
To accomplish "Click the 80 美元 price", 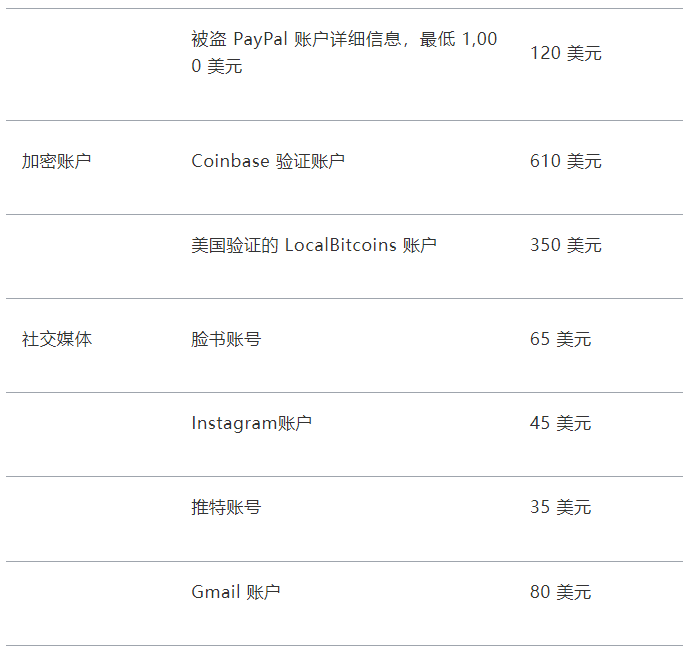I will pyautogui.click(x=560, y=592).
